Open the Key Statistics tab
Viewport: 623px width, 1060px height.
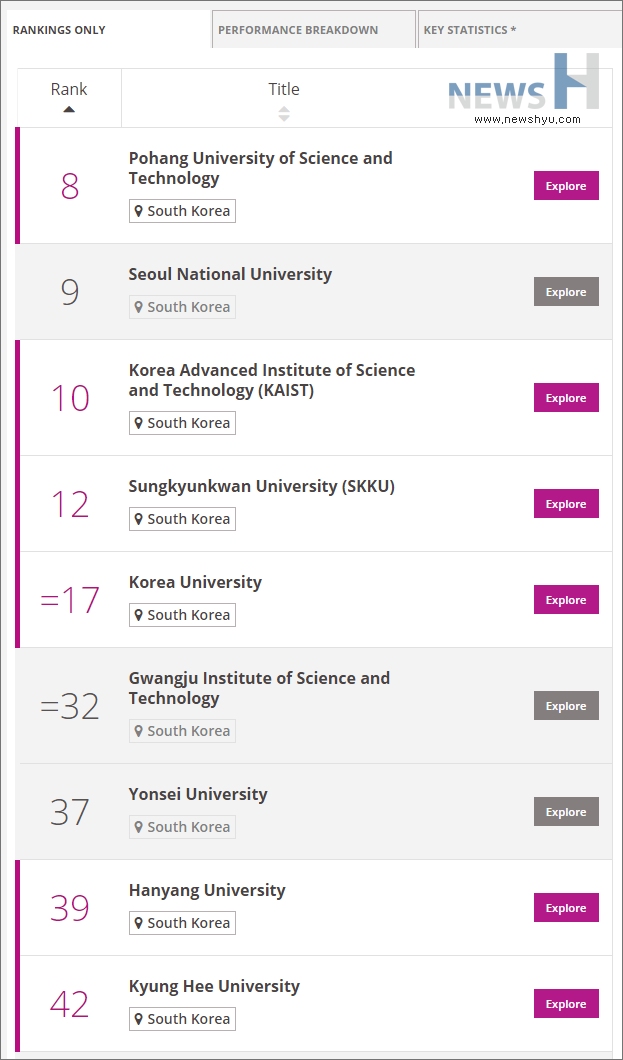click(x=470, y=30)
